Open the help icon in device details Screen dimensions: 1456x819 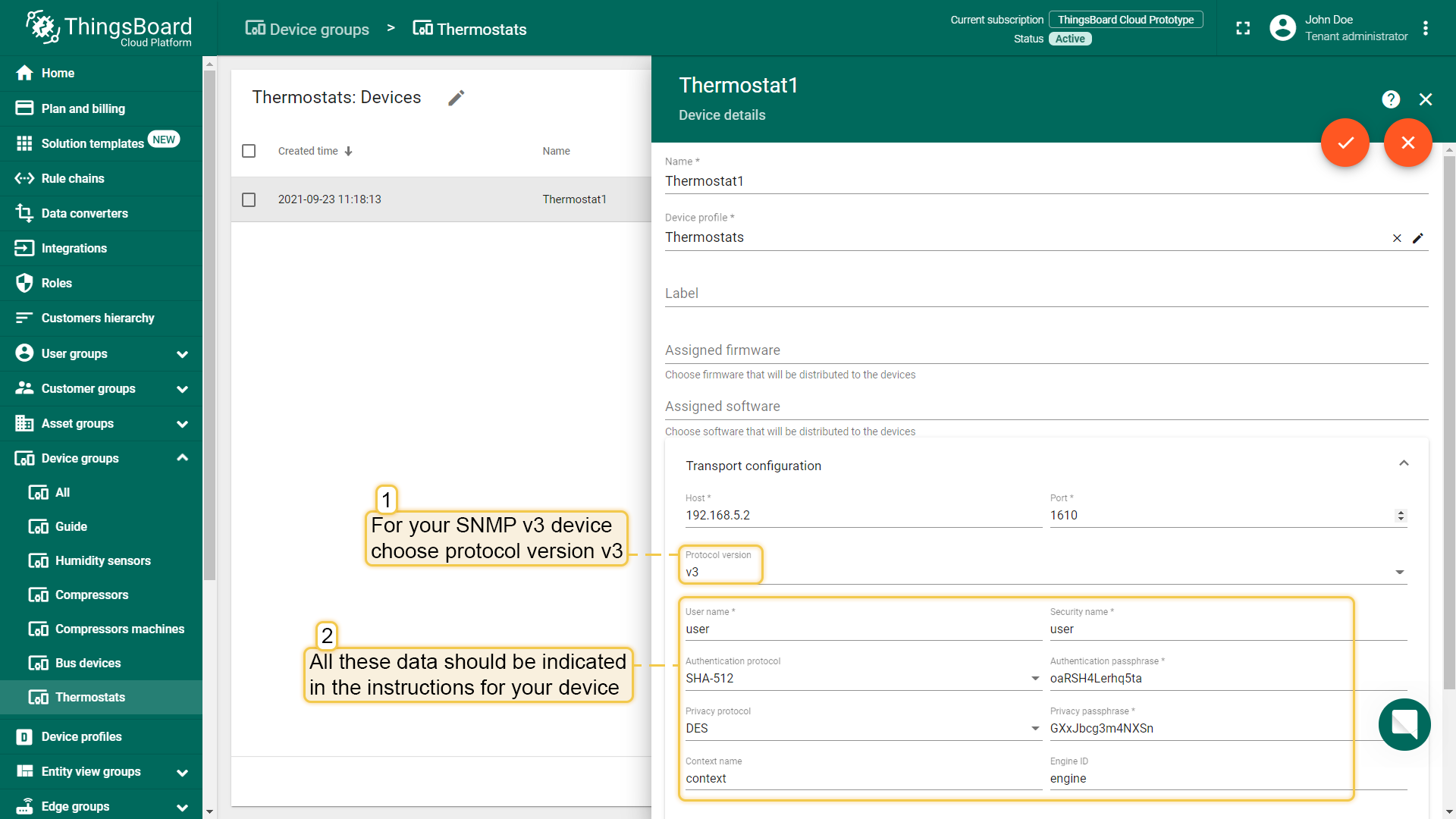pyautogui.click(x=1390, y=99)
